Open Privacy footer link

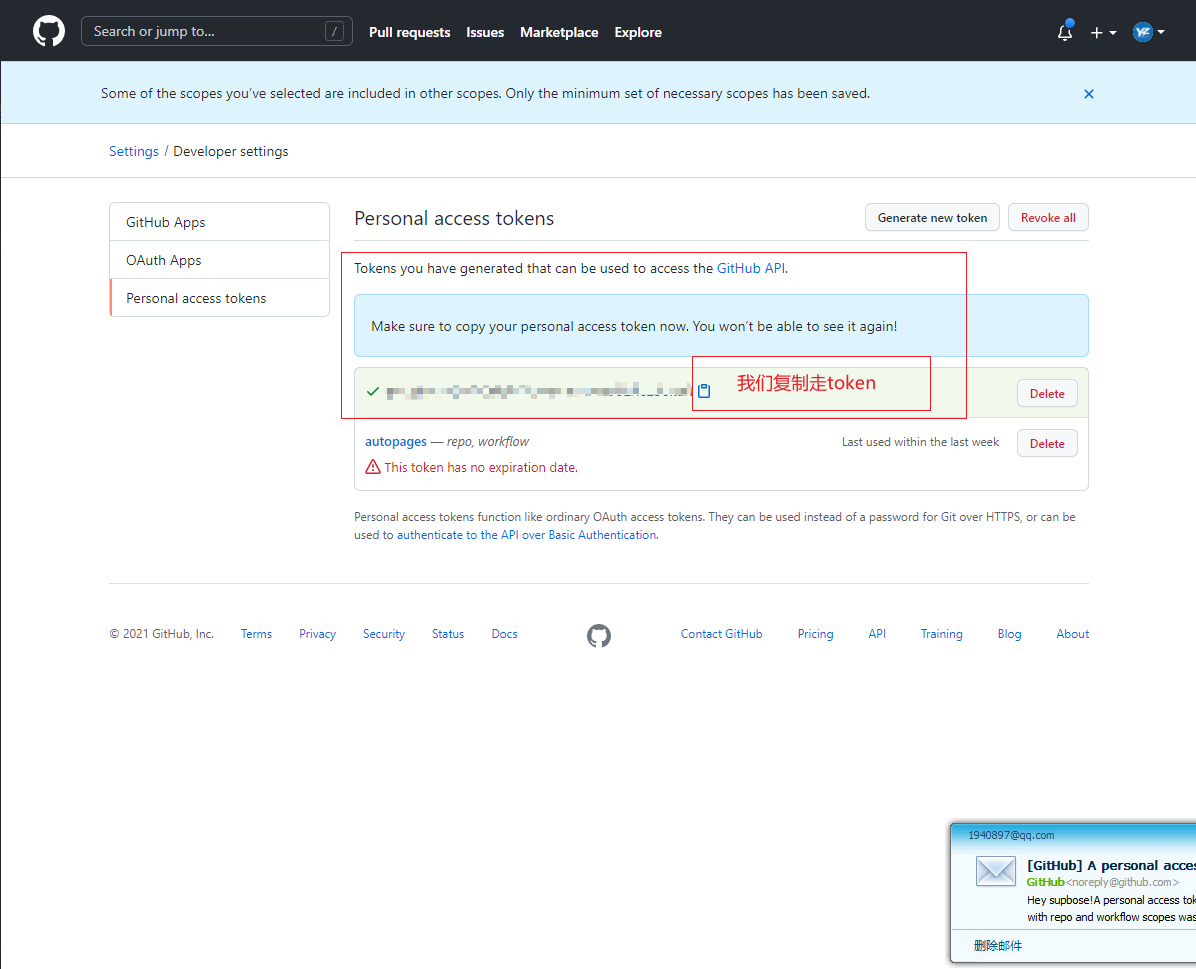click(x=317, y=634)
